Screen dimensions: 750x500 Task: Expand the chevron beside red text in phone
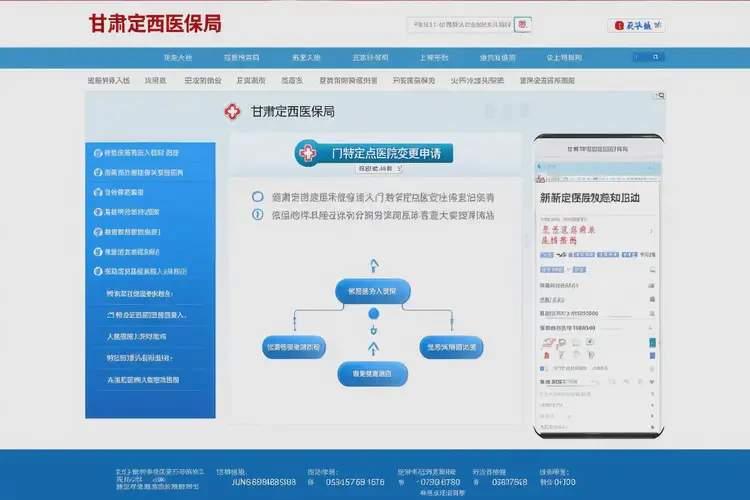coord(651,232)
